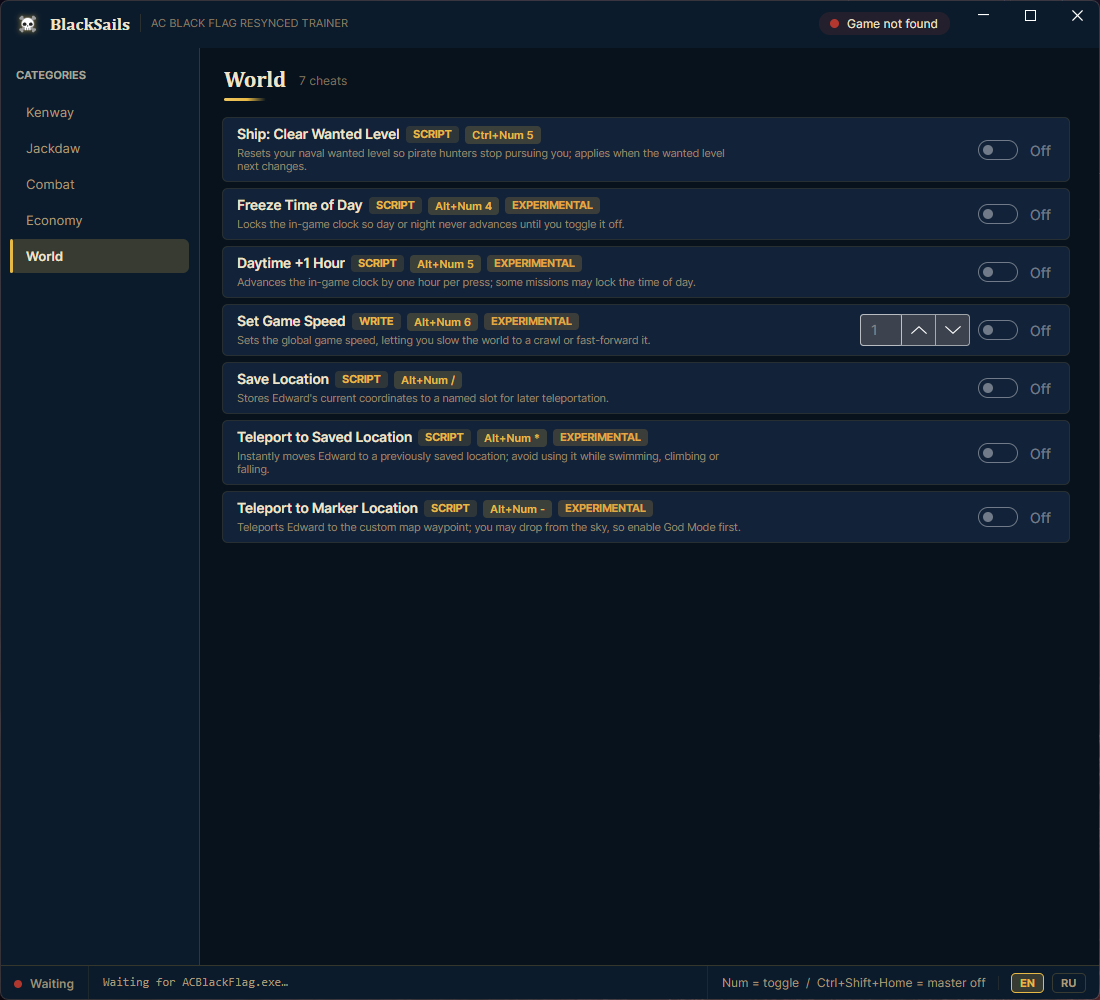Click the red Game not found status dot
This screenshot has width=1100, height=1000.
pyautogui.click(x=834, y=24)
